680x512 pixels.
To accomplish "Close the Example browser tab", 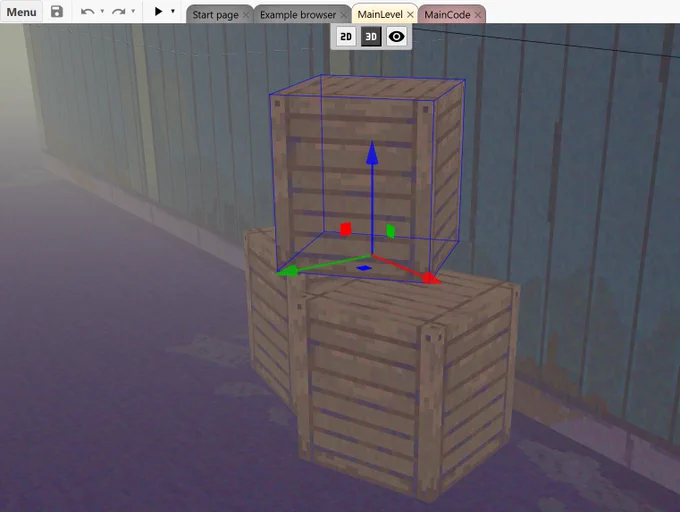I will [344, 15].
